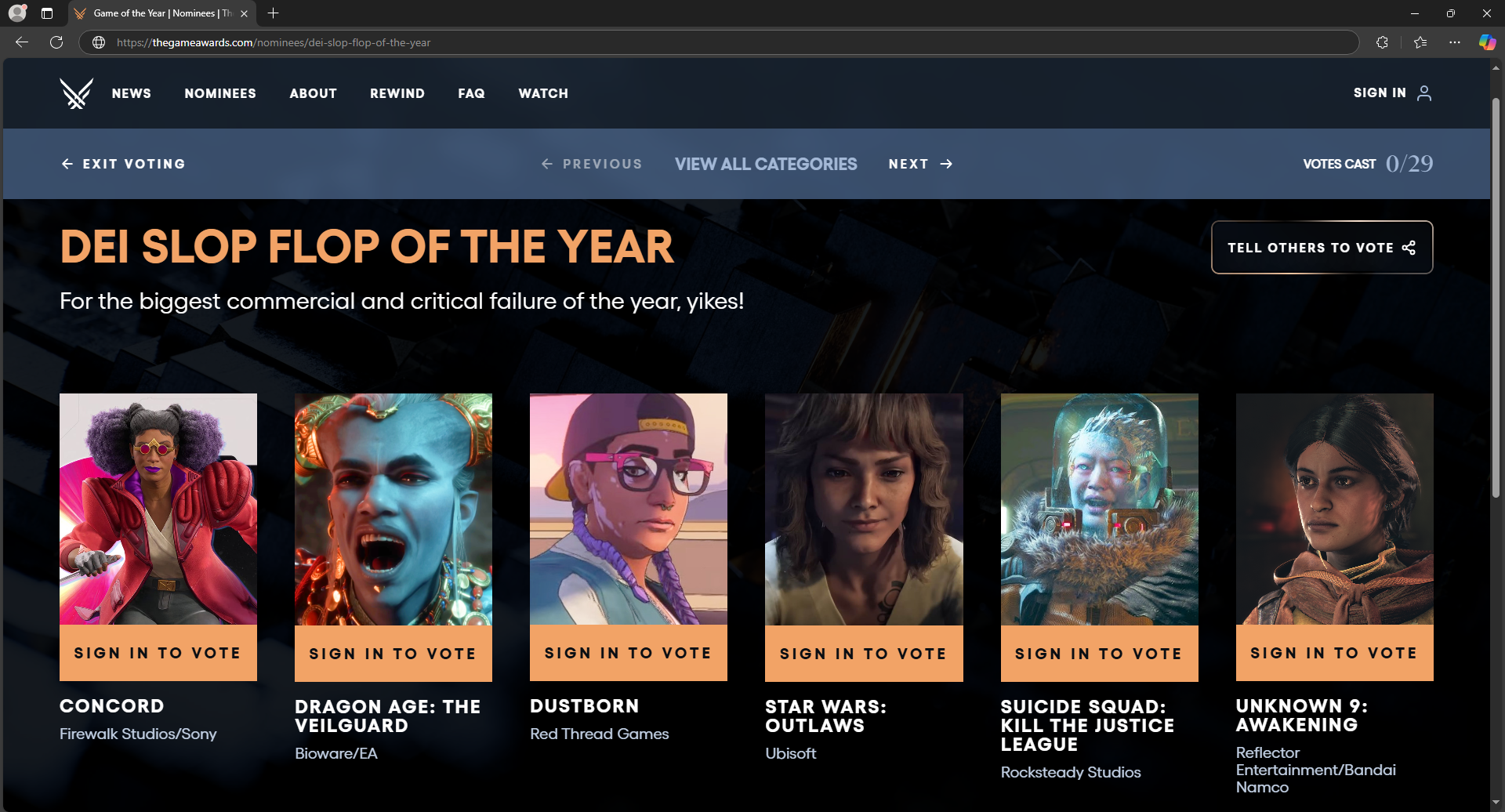Click the user profile icon beside Sign In
The image size is (1505, 812).
coord(1424,93)
